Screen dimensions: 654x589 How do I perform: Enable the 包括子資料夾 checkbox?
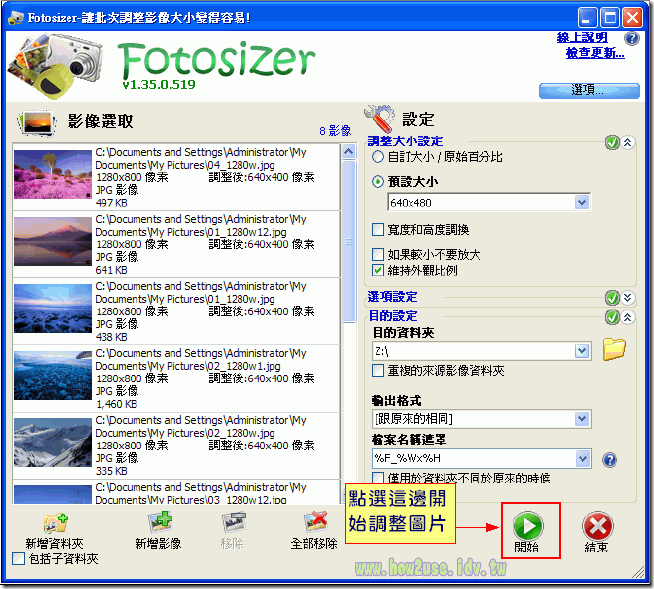coord(18,559)
